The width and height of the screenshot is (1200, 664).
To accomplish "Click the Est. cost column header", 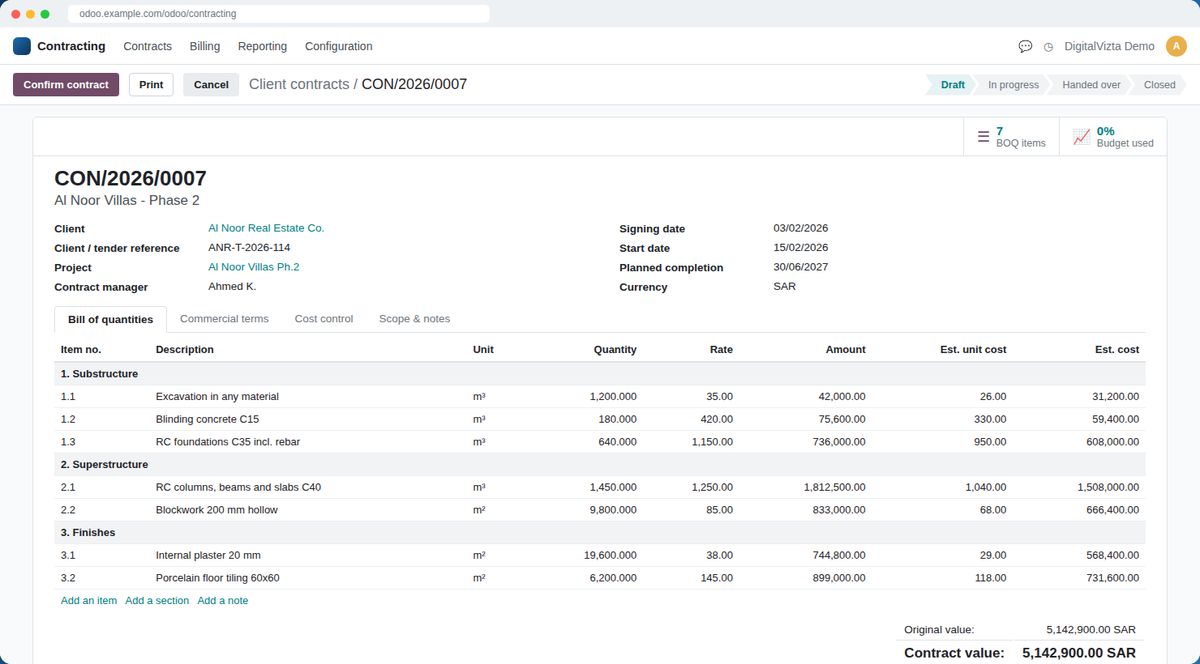I will click(1117, 350).
